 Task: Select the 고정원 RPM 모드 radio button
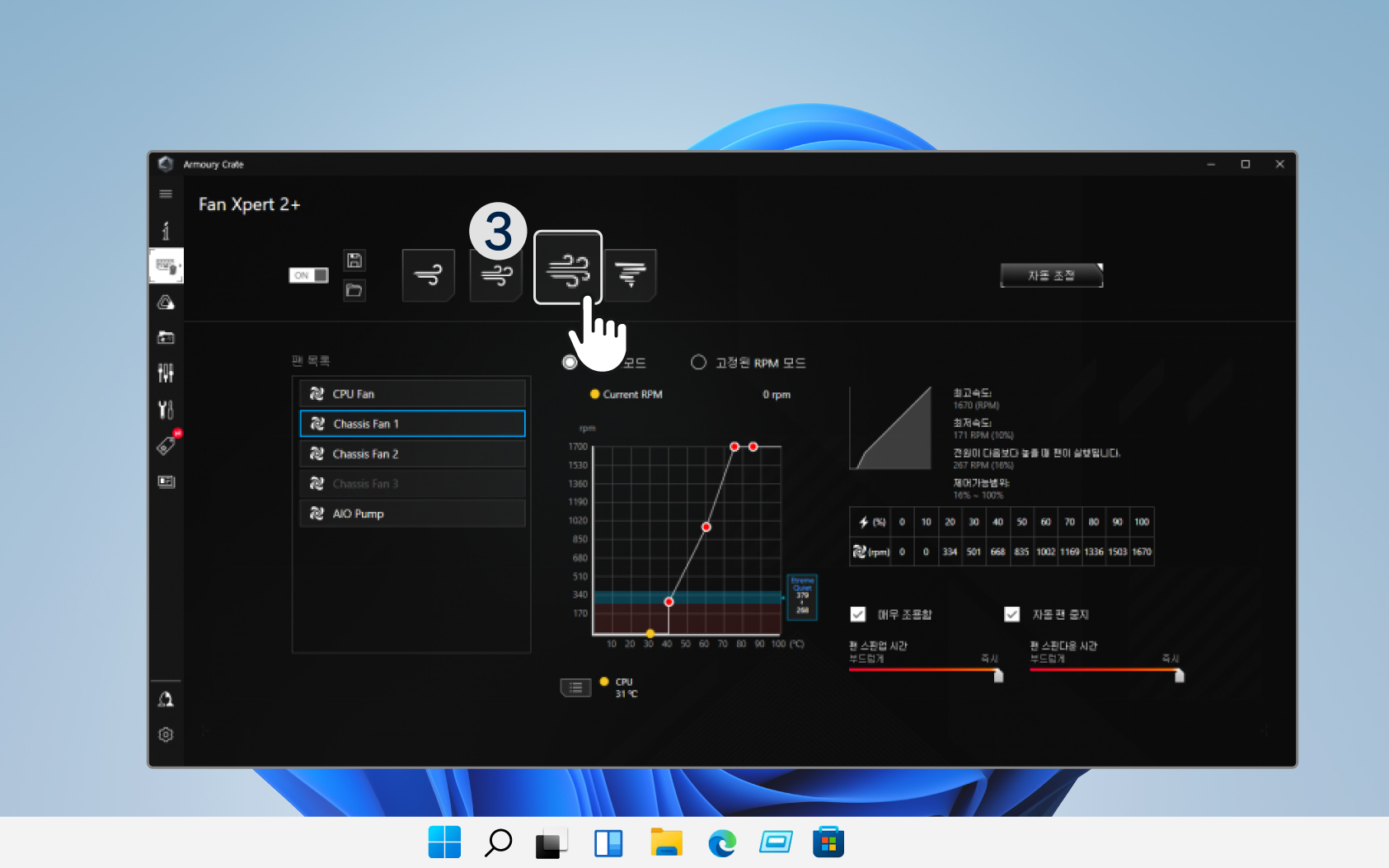pyautogui.click(x=698, y=362)
